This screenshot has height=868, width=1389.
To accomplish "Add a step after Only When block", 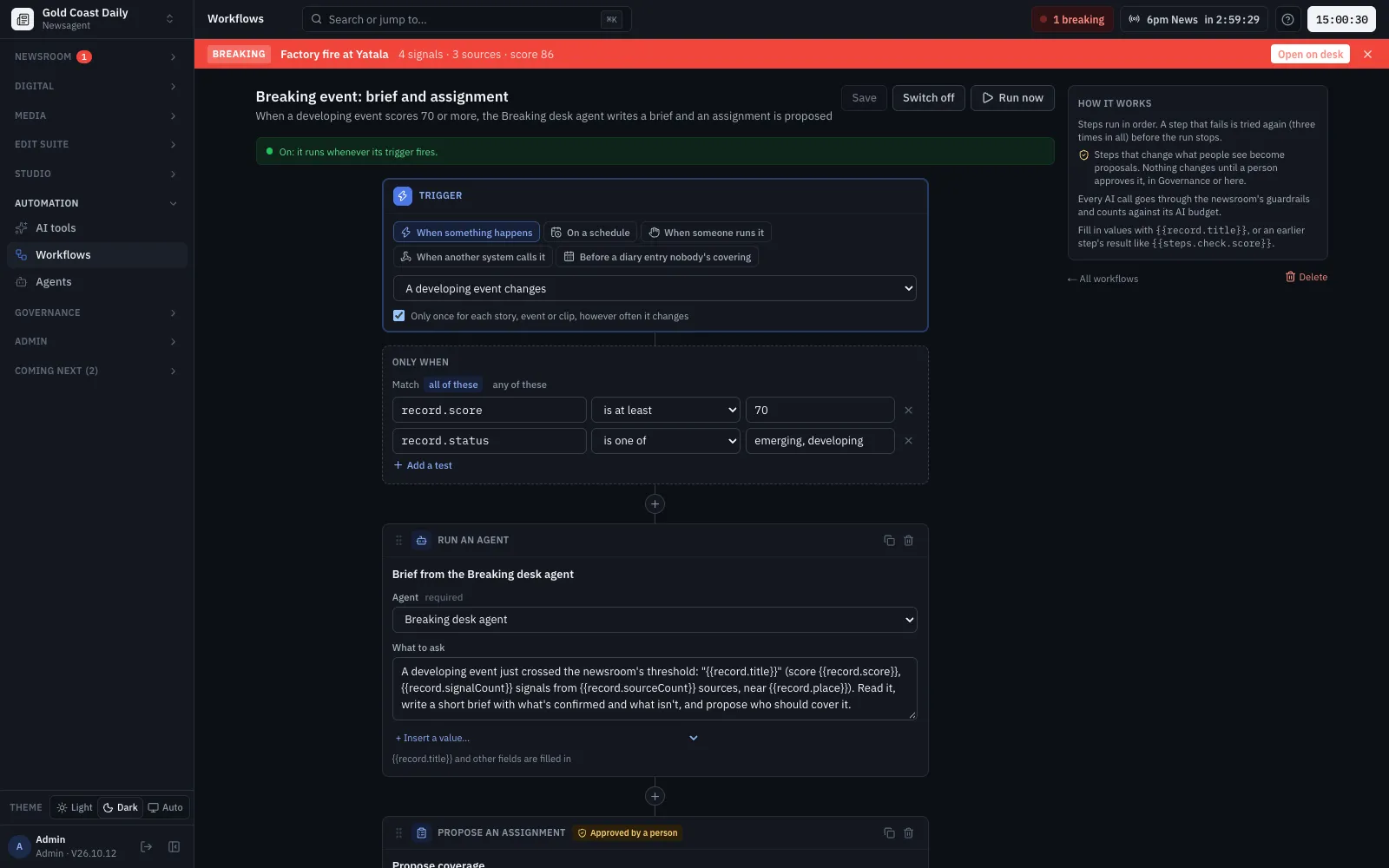I will (x=655, y=503).
